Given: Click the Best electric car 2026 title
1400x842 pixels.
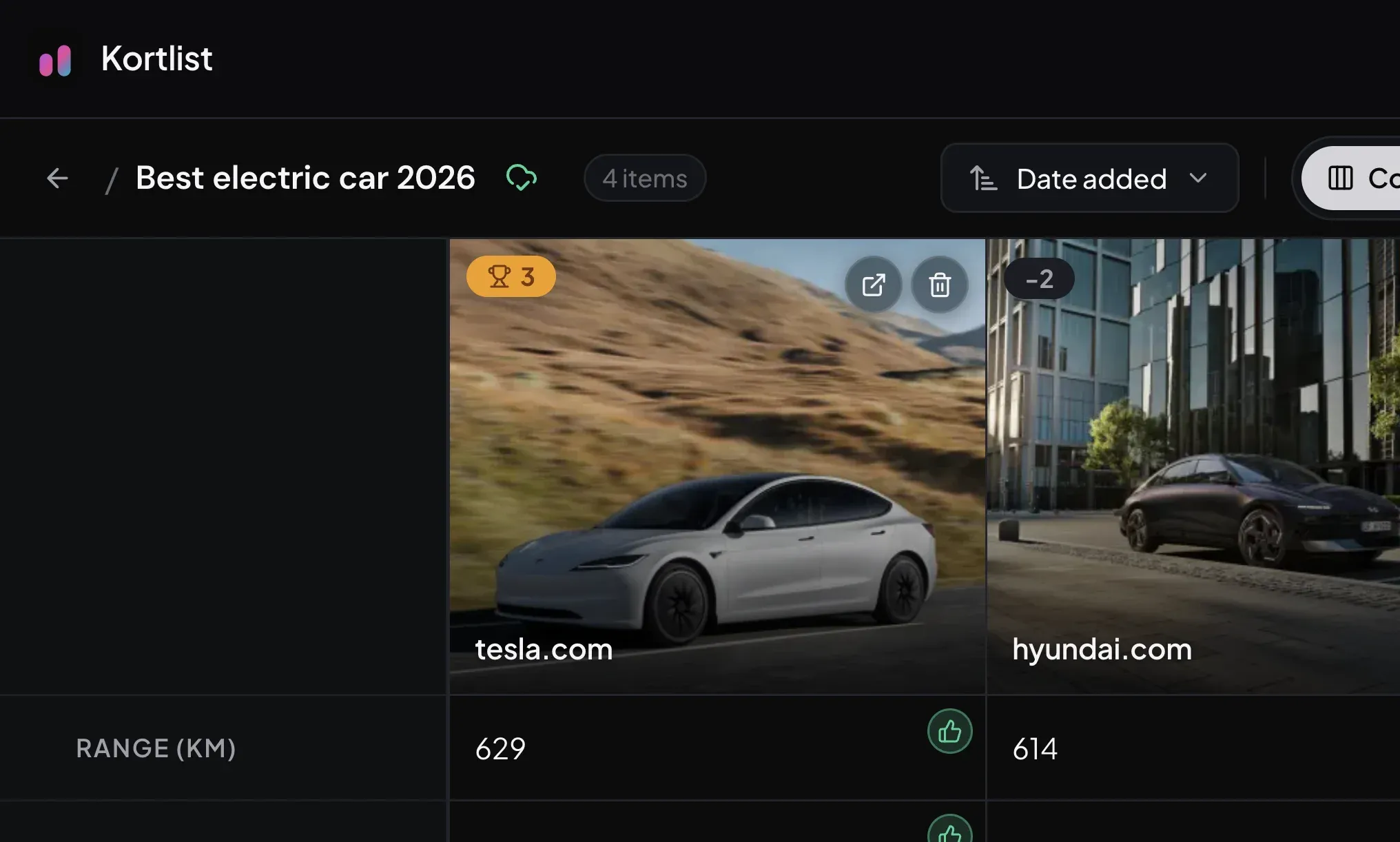Looking at the screenshot, I should 305,178.
